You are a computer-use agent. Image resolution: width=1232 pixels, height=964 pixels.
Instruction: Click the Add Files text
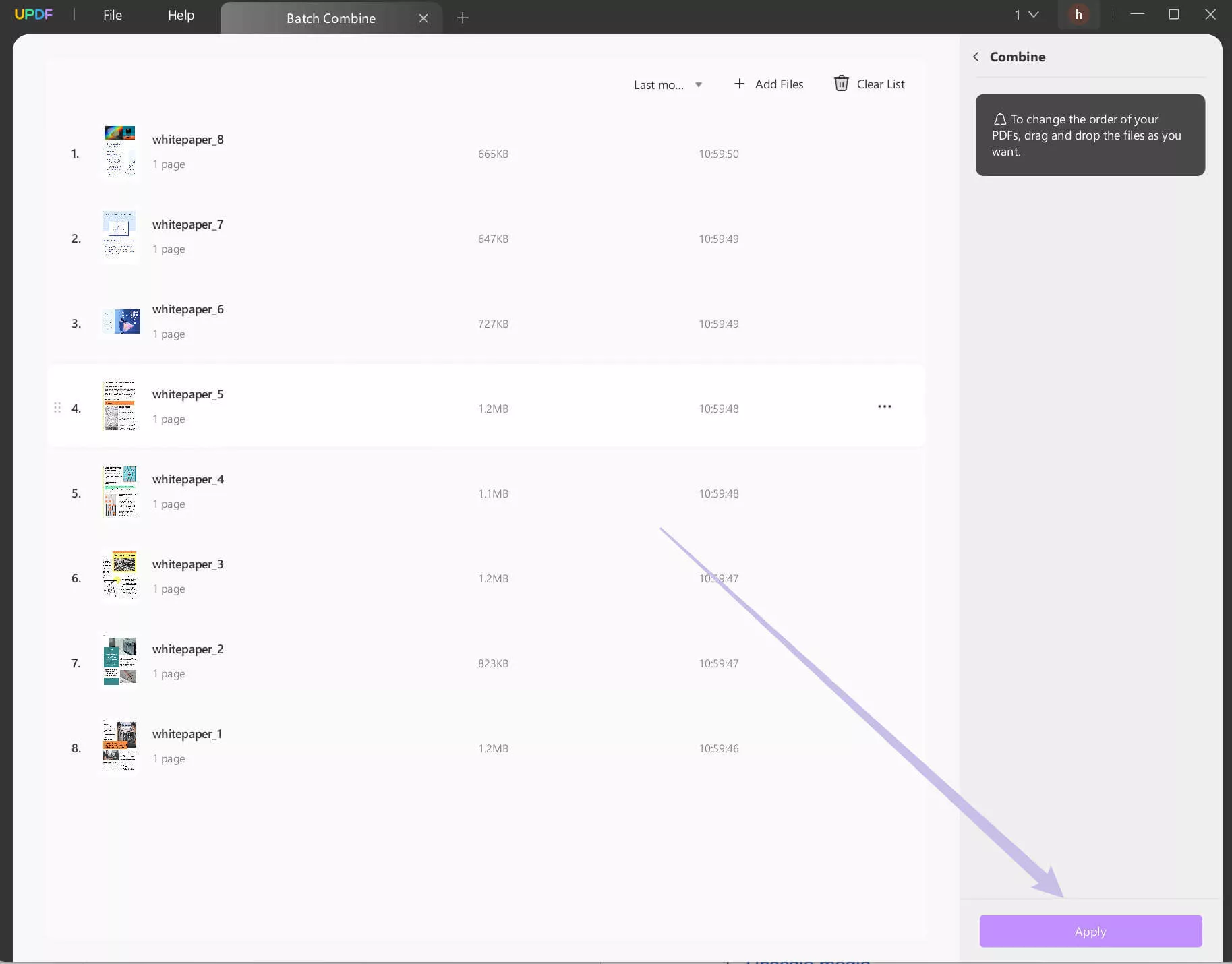779,84
